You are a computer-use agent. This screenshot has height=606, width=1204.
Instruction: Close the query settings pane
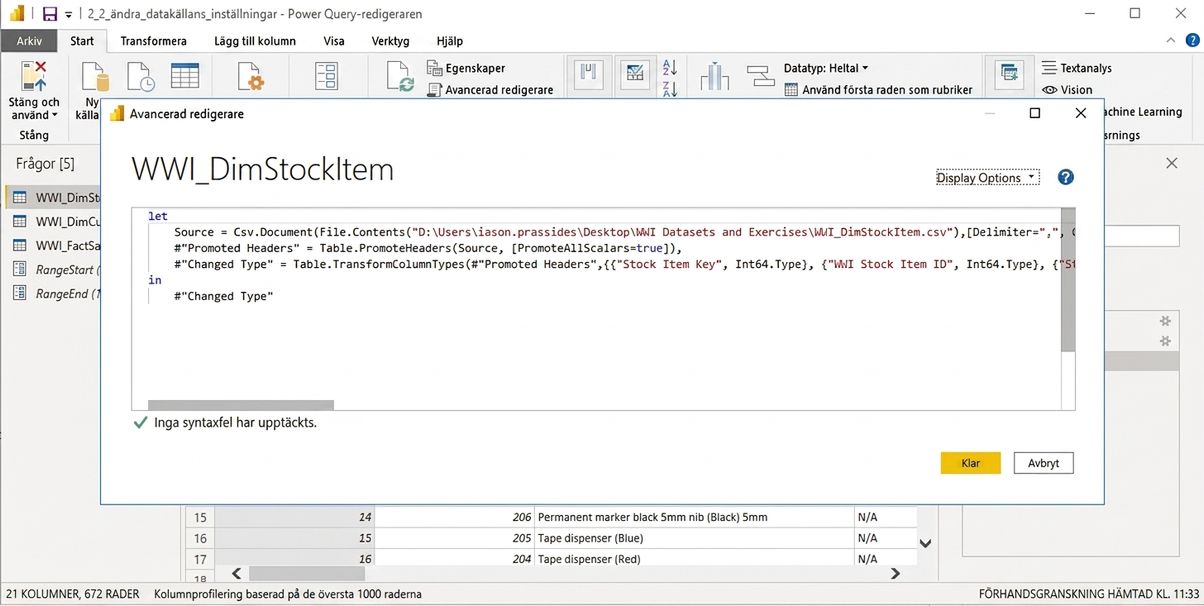click(1172, 163)
